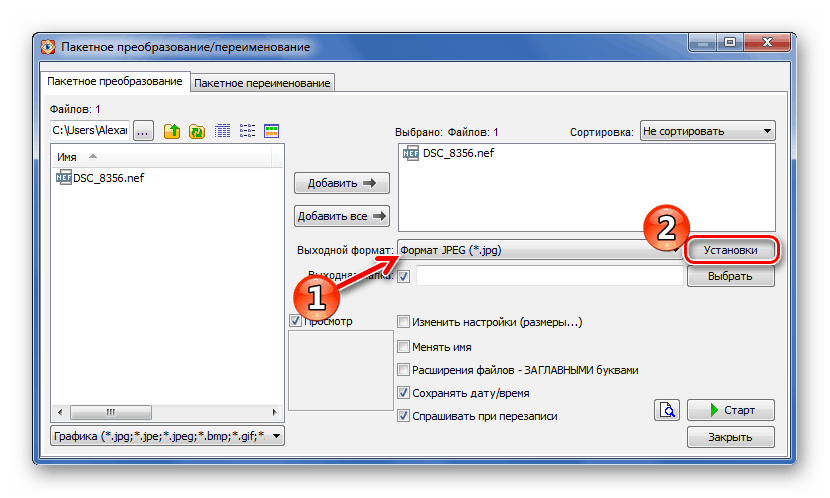Screen dimensions: 830x498
Task: Go up one folder level icon
Action: coord(172,131)
